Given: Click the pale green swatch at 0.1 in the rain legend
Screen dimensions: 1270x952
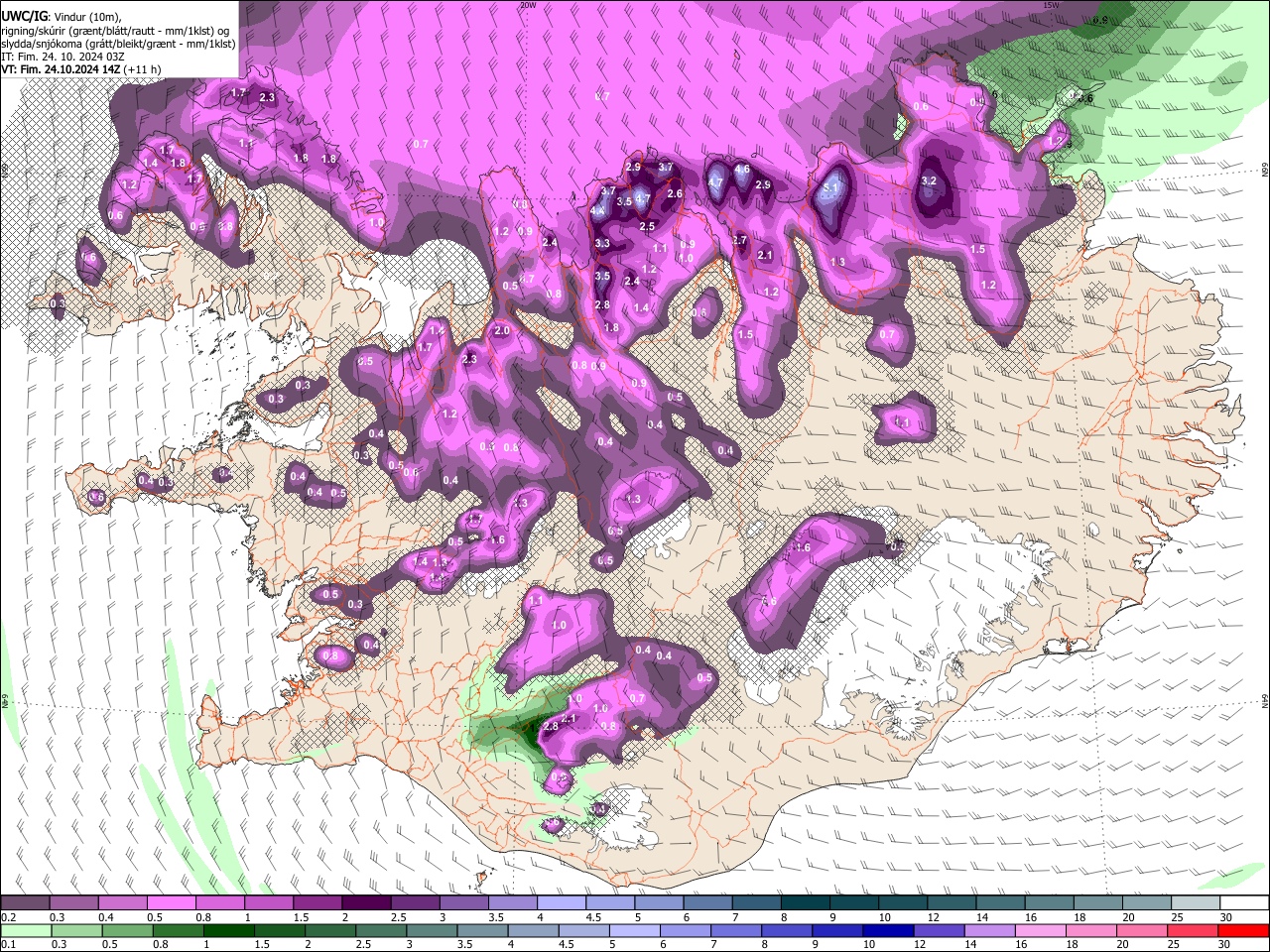Looking at the screenshot, I should point(26,931).
